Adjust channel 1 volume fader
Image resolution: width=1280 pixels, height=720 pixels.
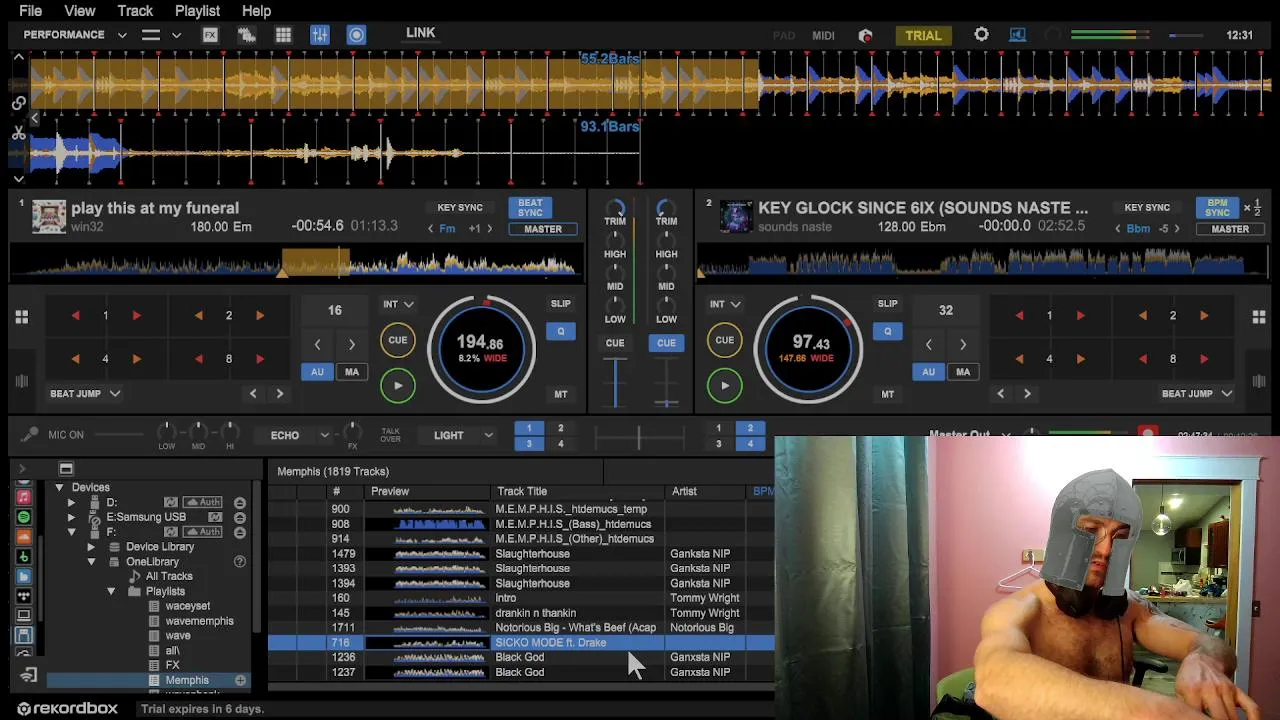pyautogui.click(x=615, y=383)
